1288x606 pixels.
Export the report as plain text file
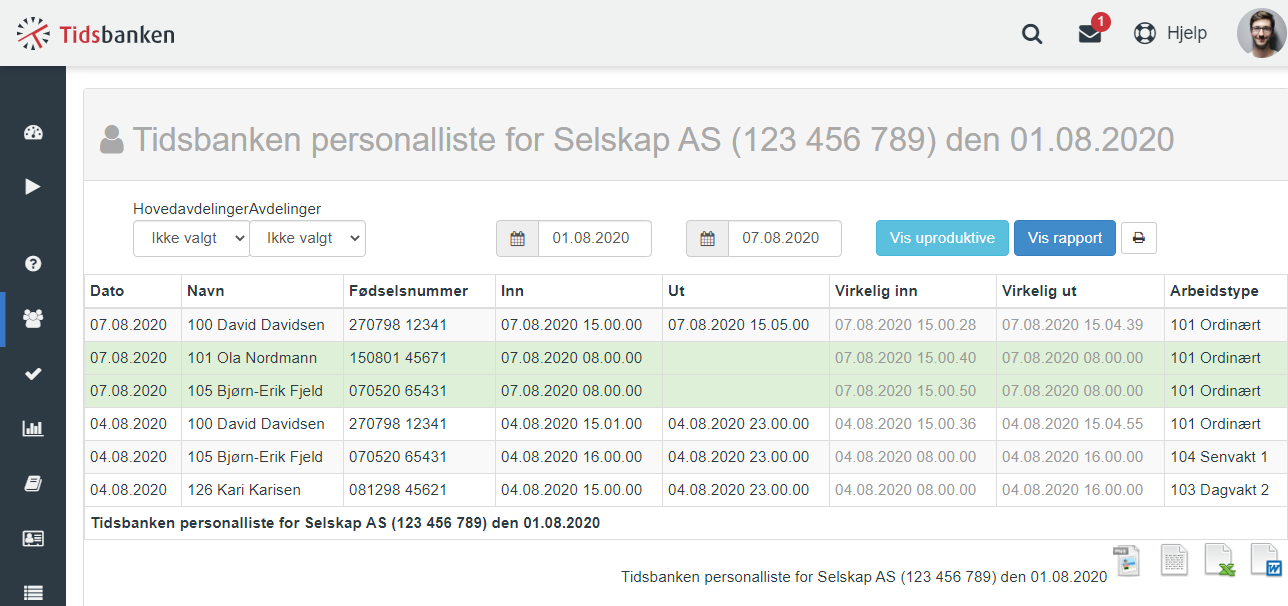tap(1174, 561)
